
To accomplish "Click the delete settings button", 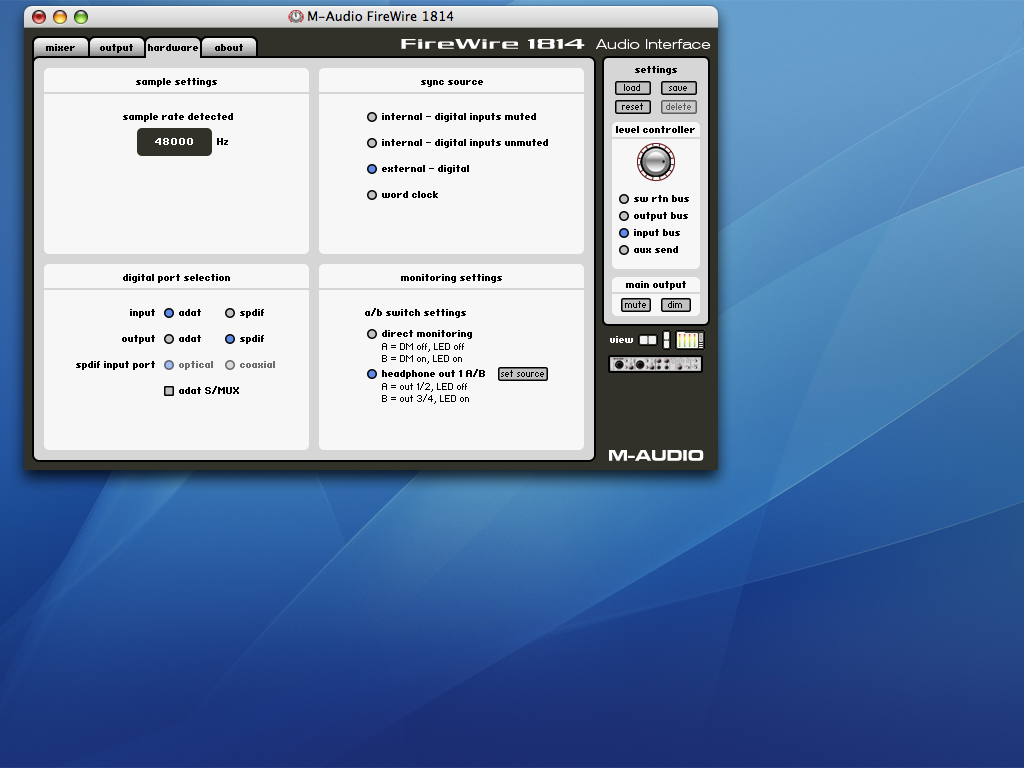I will coord(679,107).
